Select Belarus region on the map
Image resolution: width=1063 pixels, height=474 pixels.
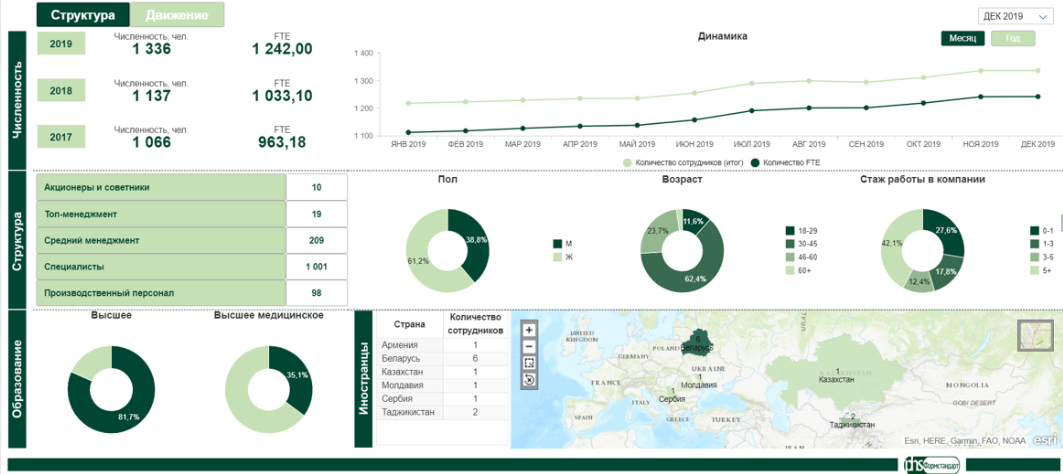click(697, 347)
